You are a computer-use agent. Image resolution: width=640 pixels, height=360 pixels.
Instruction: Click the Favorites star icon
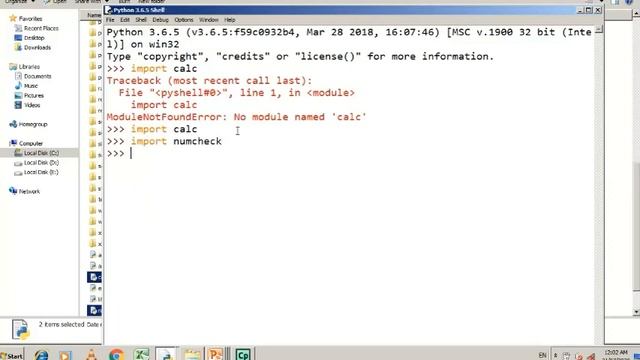pyautogui.click(x=13, y=18)
